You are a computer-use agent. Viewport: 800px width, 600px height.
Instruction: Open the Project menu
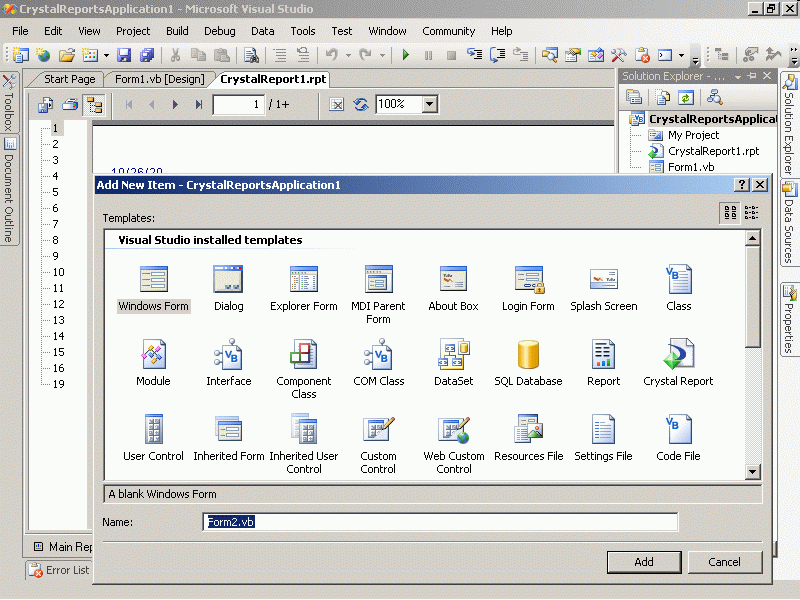133,31
